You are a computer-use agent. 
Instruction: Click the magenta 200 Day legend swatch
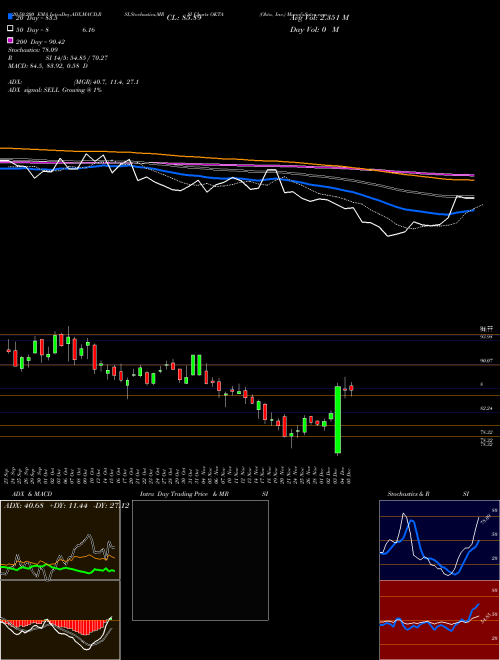[x=10, y=41]
